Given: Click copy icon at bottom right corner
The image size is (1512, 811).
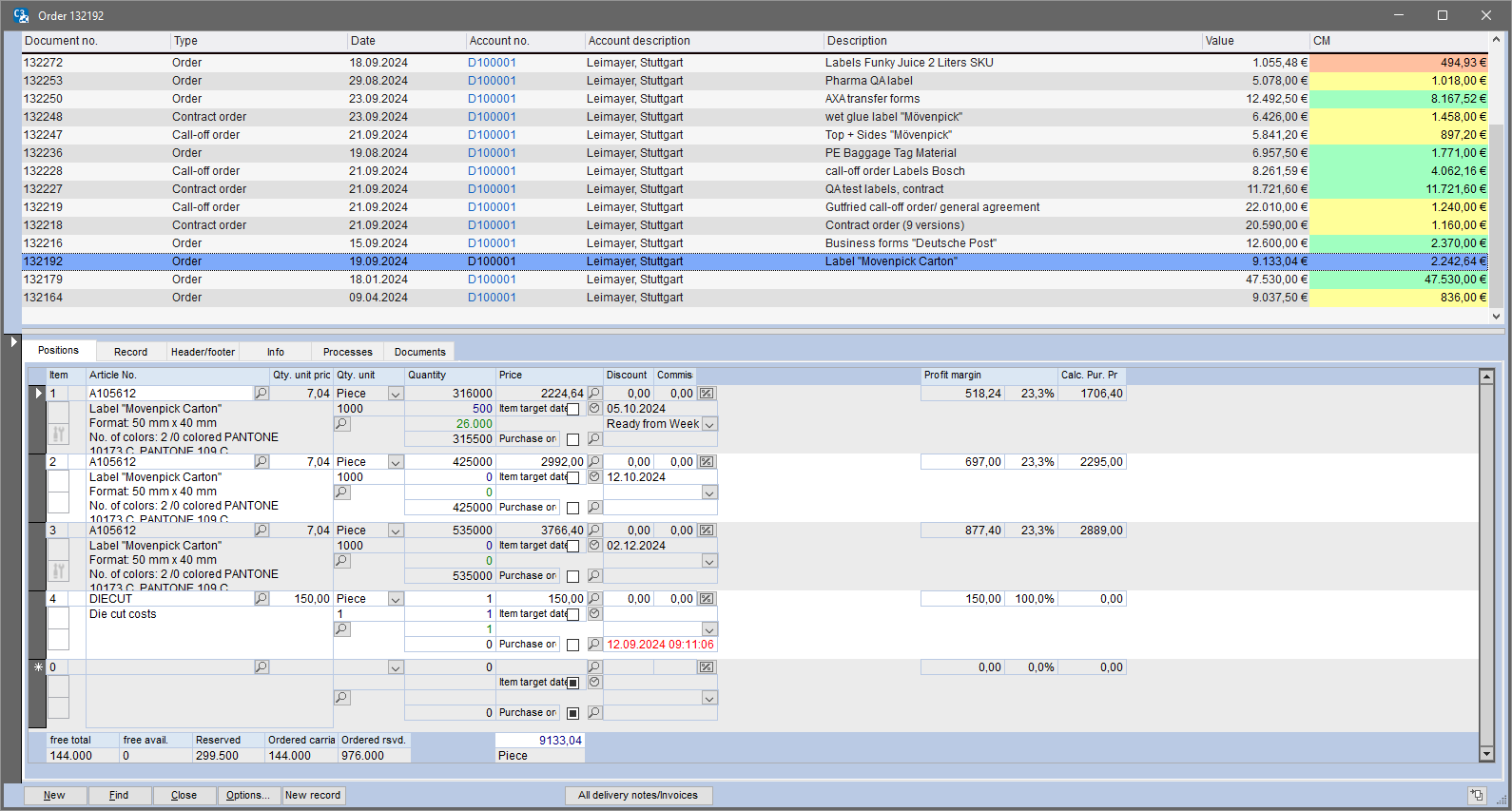Looking at the screenshot, I should (1476, 795).
